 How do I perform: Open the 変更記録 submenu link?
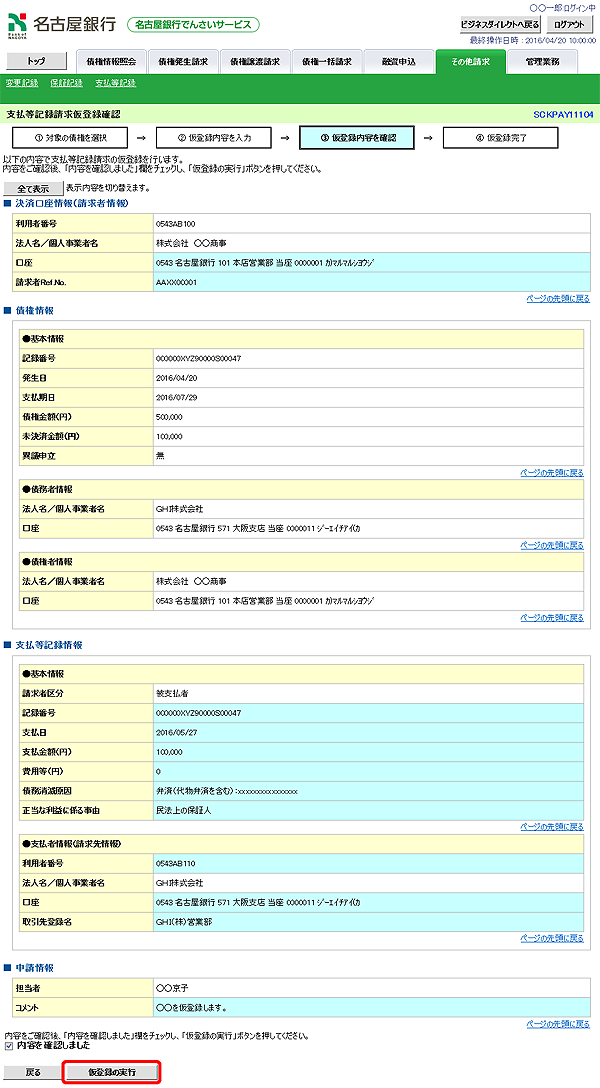pos(22,83)
